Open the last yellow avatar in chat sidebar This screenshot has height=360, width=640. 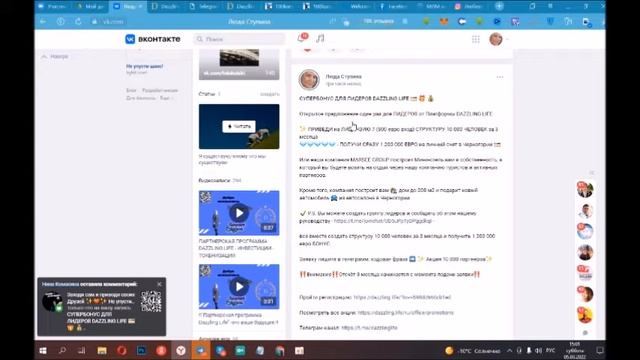[585, 315]
